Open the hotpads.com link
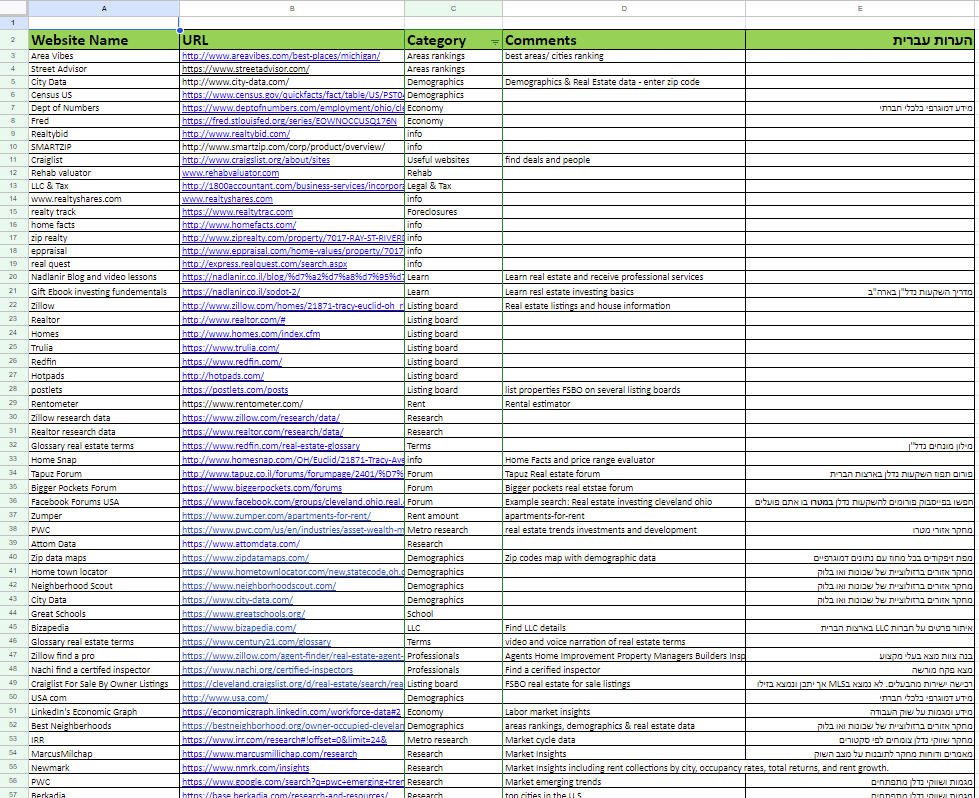 (222, 376)
